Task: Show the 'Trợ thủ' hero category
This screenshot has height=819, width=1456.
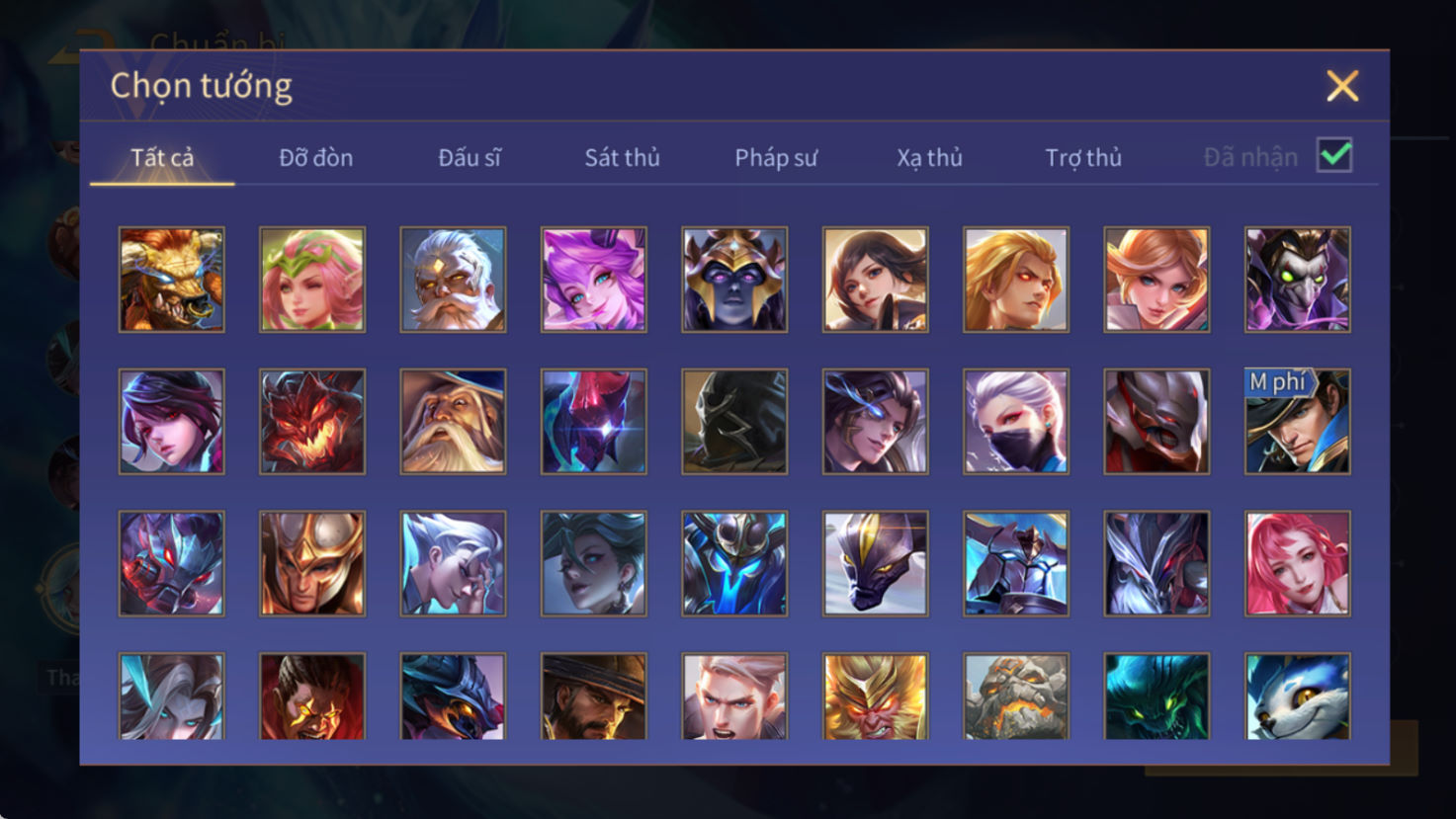Action: click(x=1083, y=158)
